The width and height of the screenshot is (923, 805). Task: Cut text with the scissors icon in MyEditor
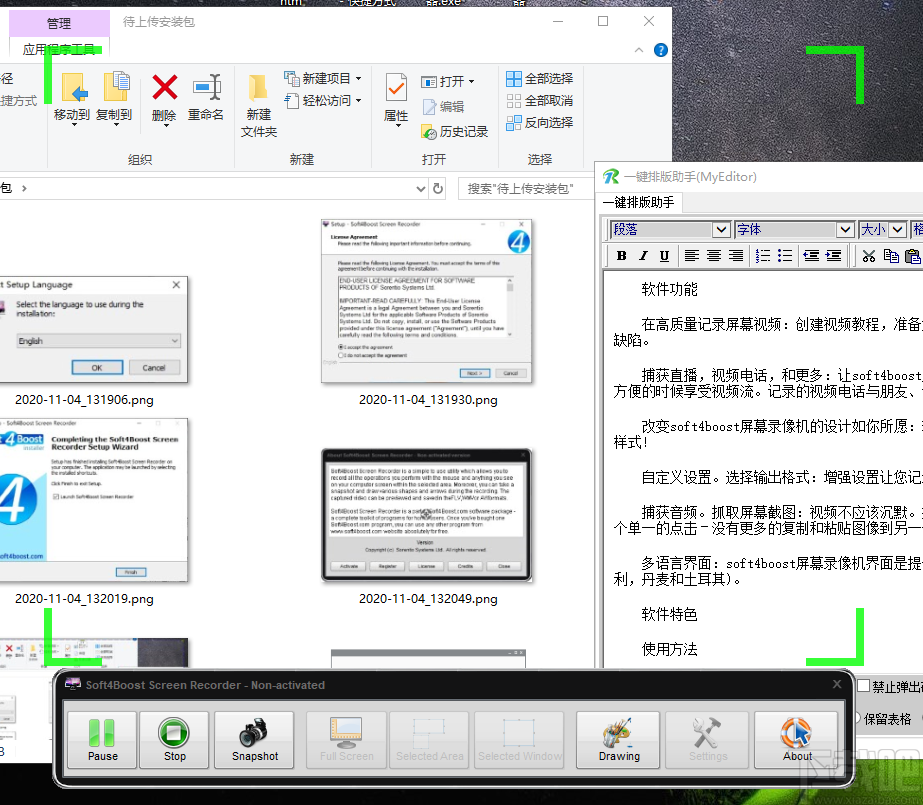tap(869, 256)
